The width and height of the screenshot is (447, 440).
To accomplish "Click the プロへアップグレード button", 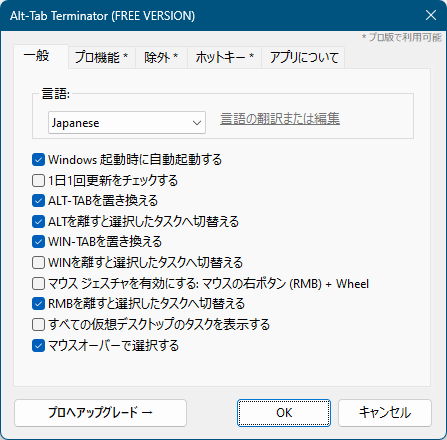I will click(100, 413).
